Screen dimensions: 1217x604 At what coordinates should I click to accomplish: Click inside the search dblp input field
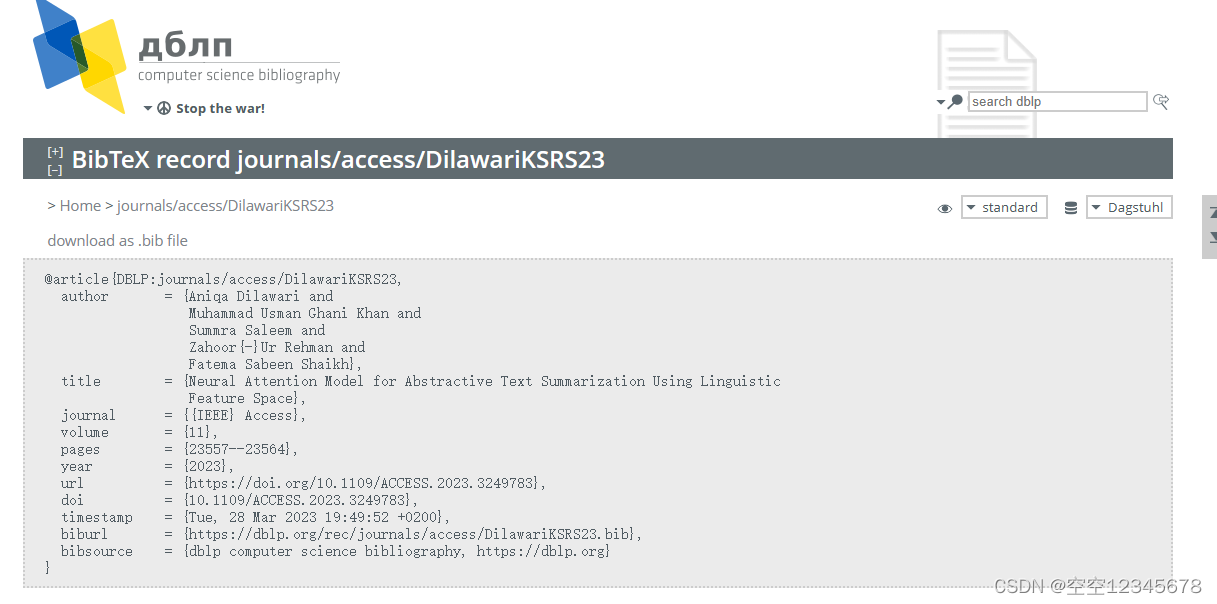(x=1057, y=101)
